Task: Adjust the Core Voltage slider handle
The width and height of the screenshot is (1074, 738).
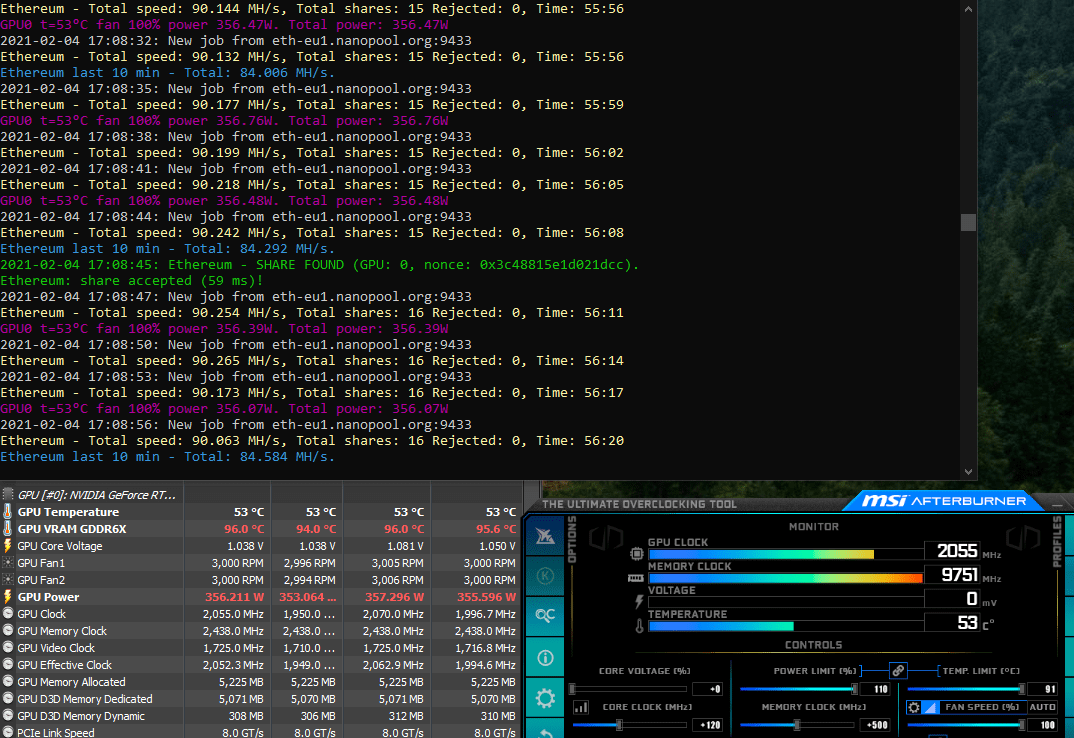Action: tap(573, 689)
